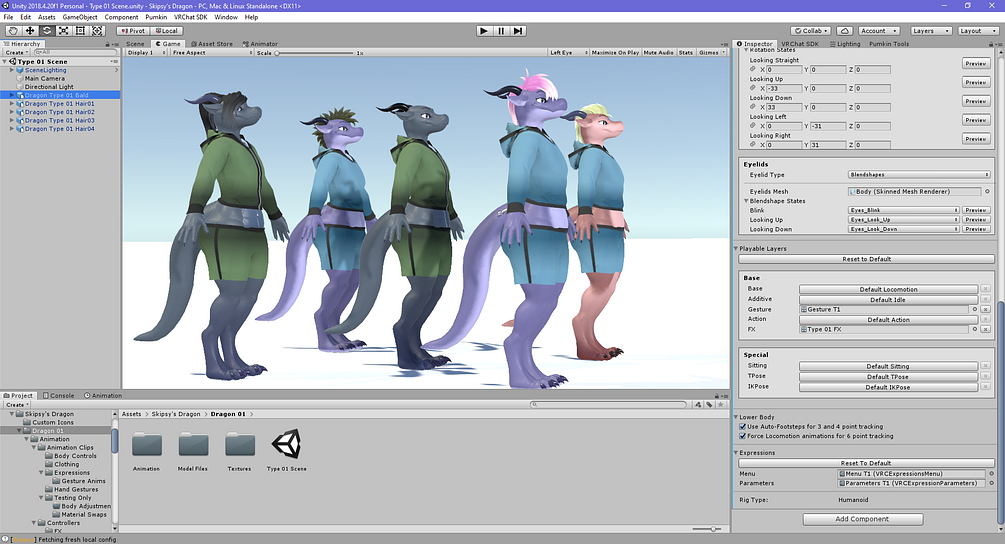The image size is (1005, 544).
Task: Open object picker for Parameters T1
Action: coord(991,484)
